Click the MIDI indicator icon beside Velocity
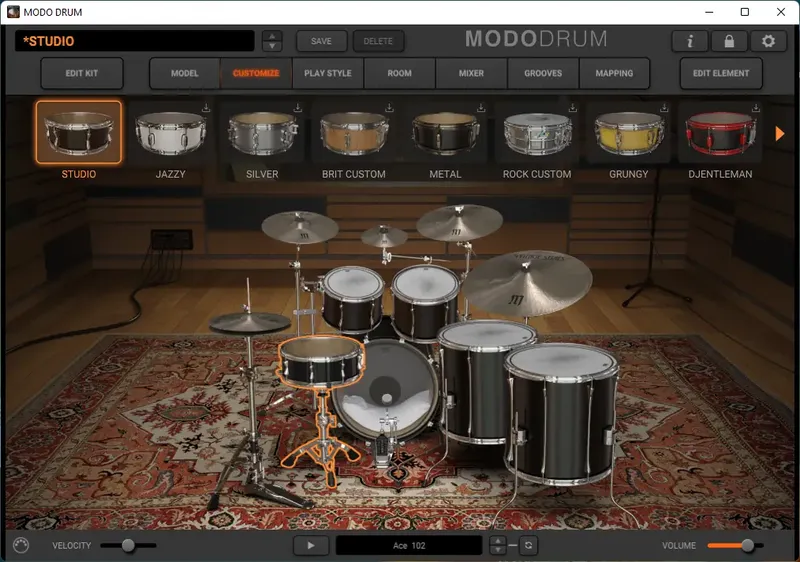The image size is (800, 562). (21, 545)
